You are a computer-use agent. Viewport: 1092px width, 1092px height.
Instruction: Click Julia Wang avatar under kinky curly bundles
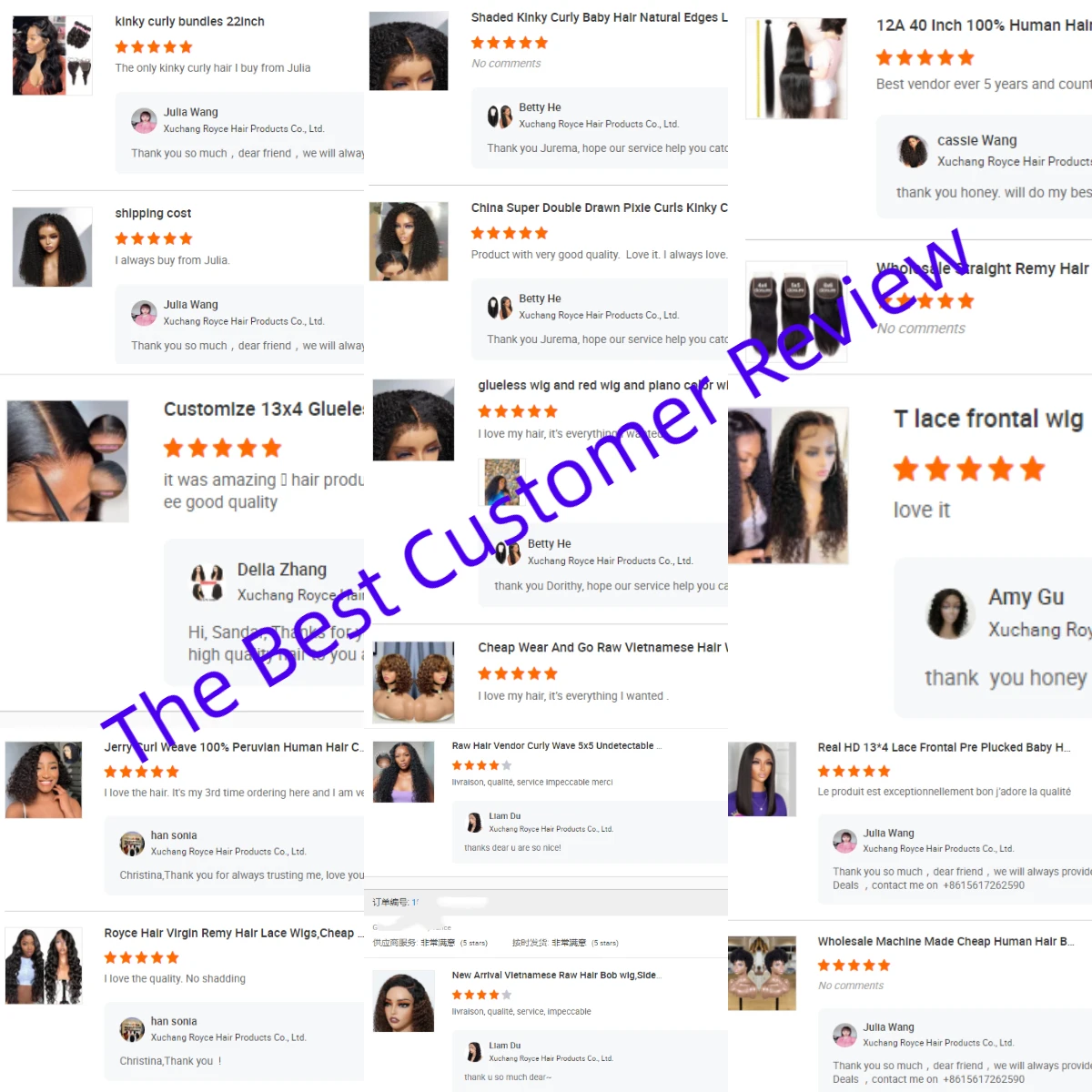pos(144,120)
